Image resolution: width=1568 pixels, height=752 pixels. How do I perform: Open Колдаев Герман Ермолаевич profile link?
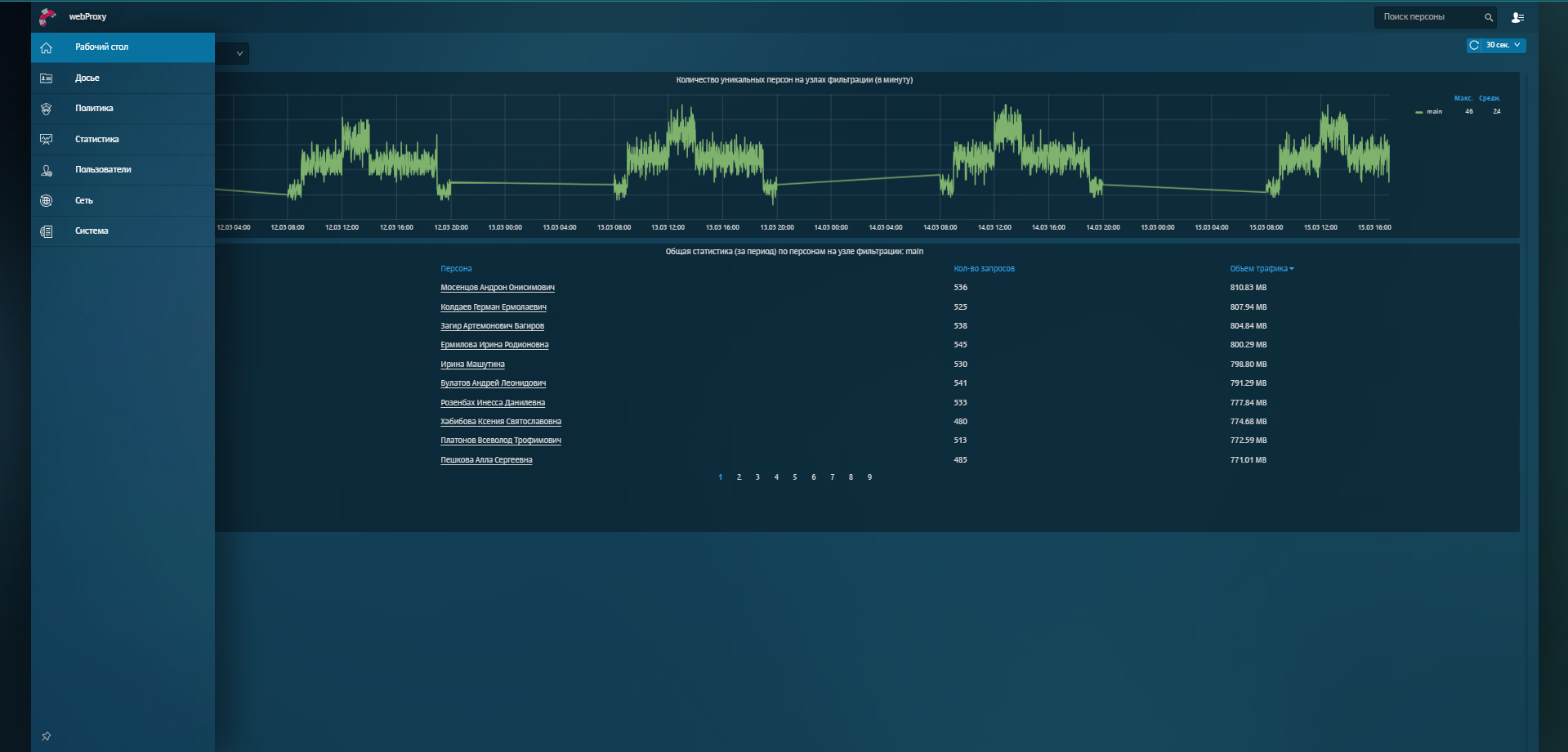click(x=494, y=307)
